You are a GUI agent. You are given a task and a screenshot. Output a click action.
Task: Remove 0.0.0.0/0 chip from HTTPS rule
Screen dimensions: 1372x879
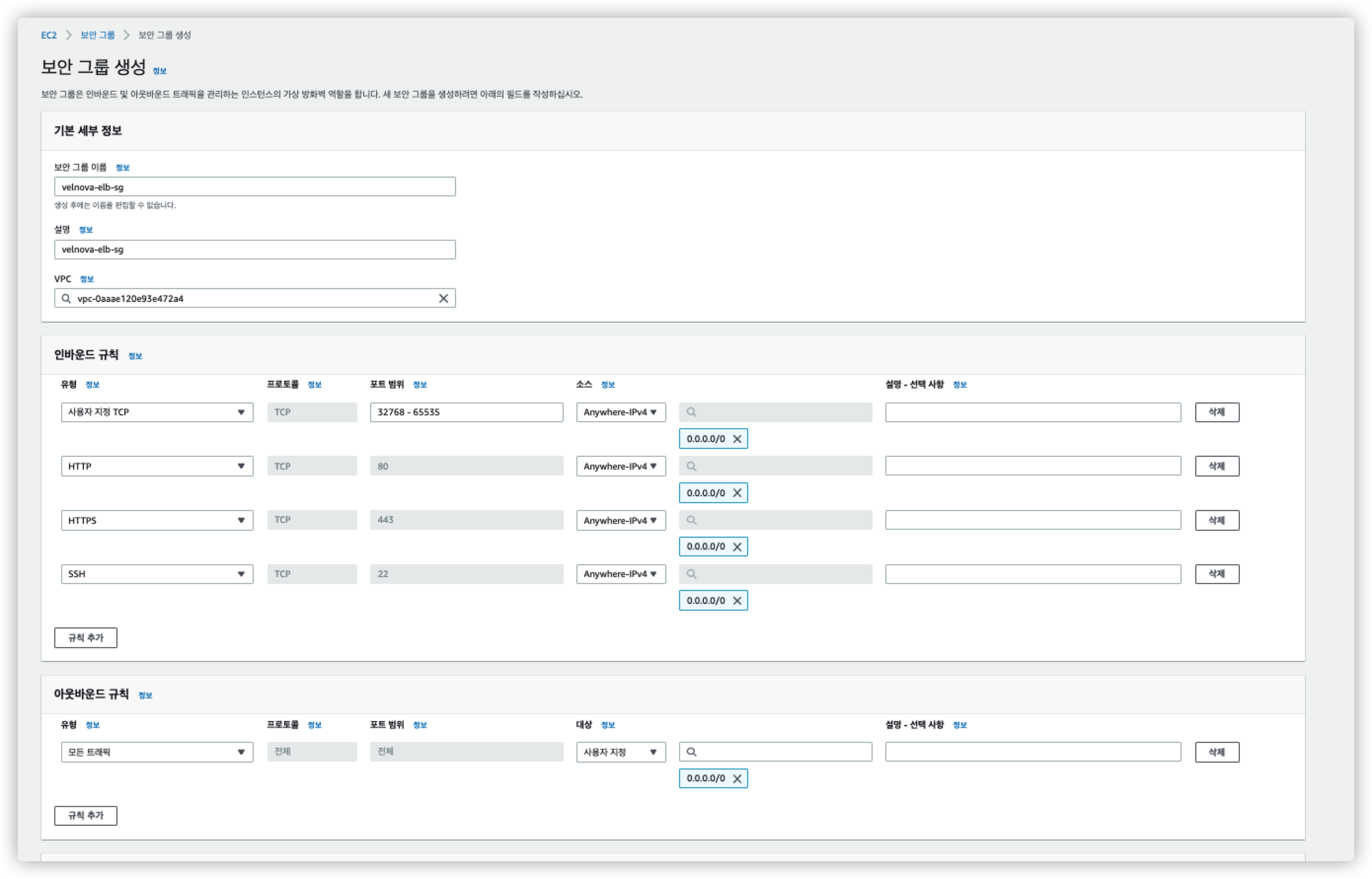(737, 547)
